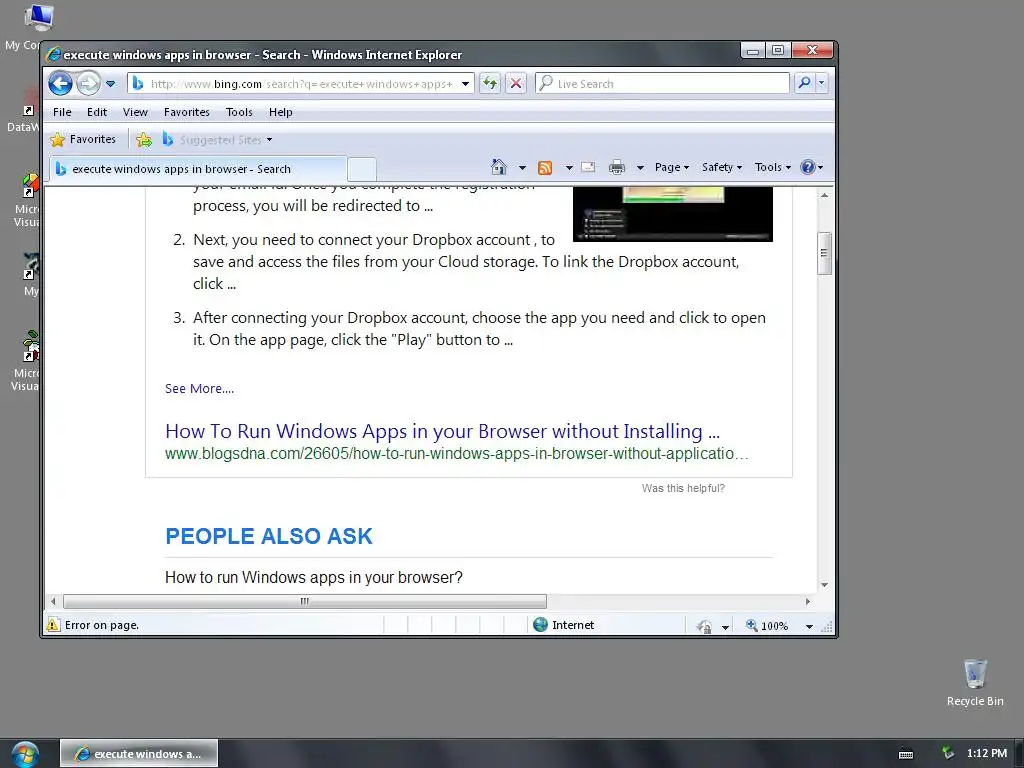This screenshot has width=1024, height=768.
Task: Click the Windows Start orb
Action: 25,754
